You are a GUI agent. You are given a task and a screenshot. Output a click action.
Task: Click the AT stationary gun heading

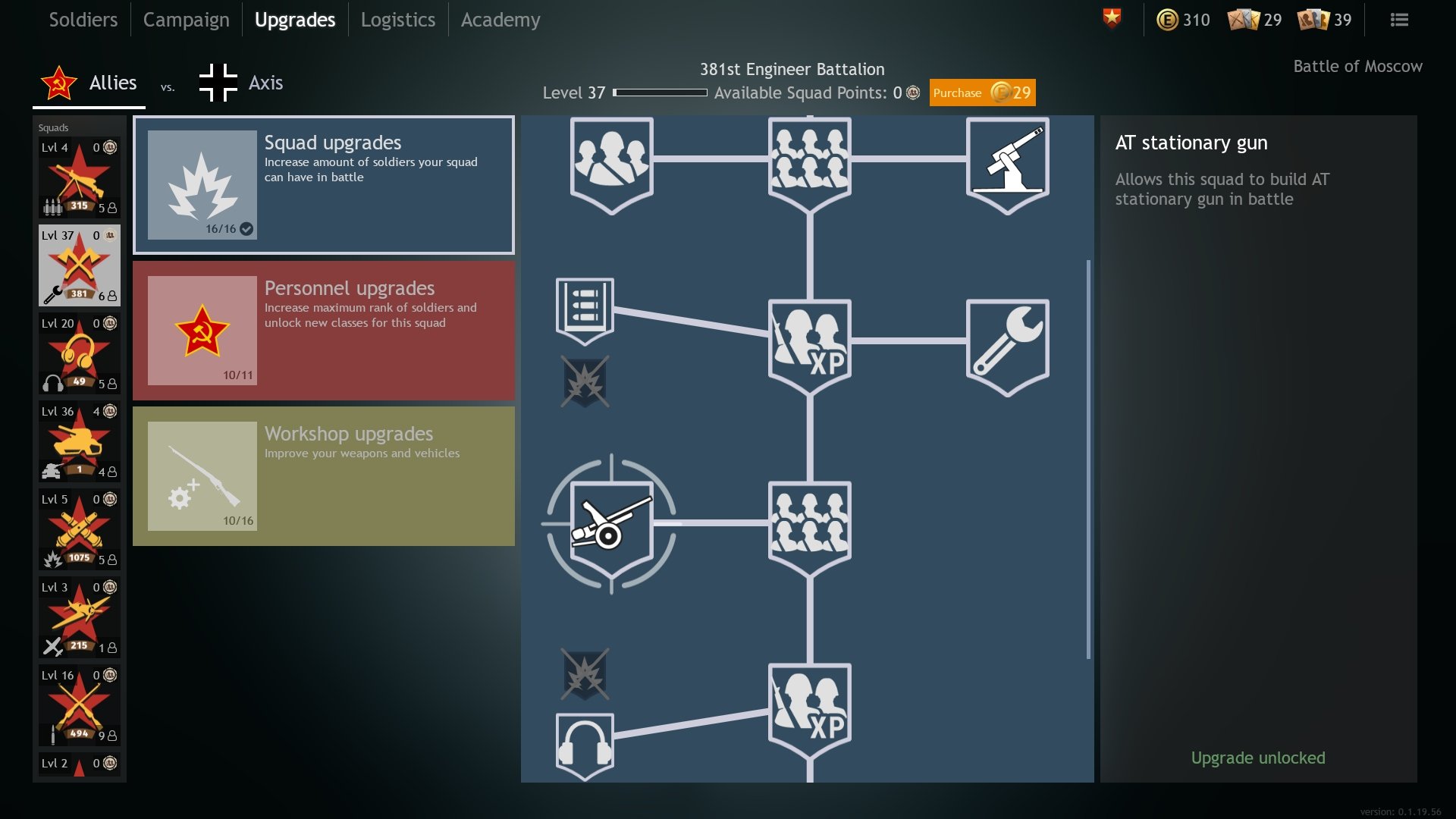tap(1191, 143)
